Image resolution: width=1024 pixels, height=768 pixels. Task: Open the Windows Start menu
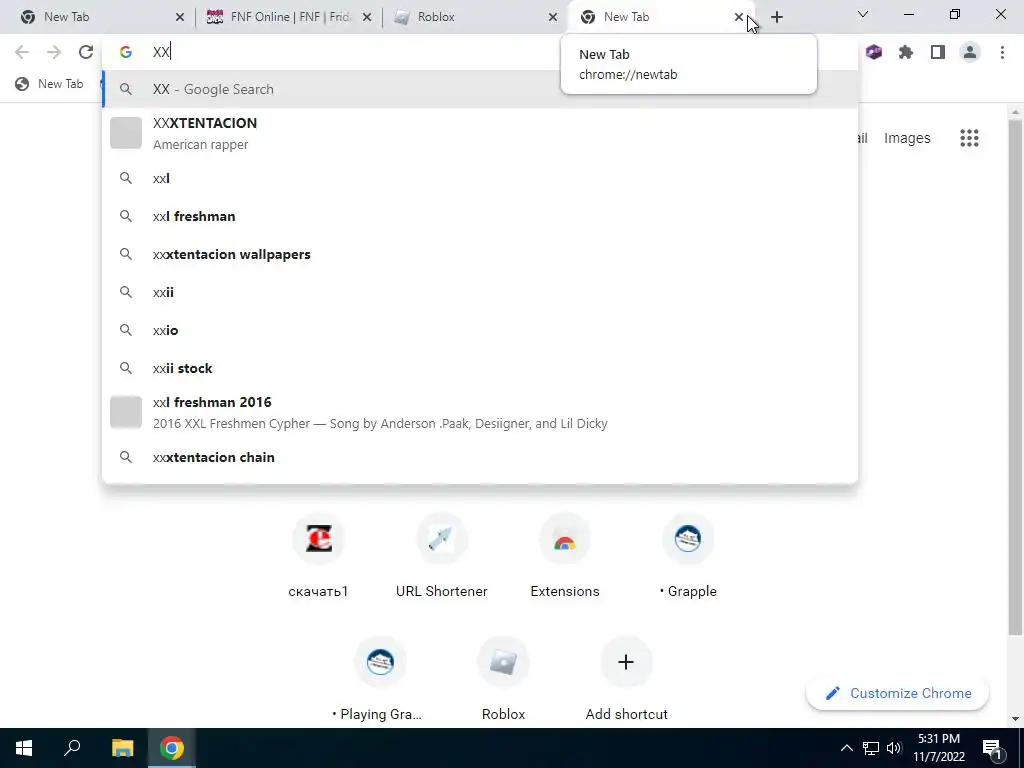pos(24,748)
